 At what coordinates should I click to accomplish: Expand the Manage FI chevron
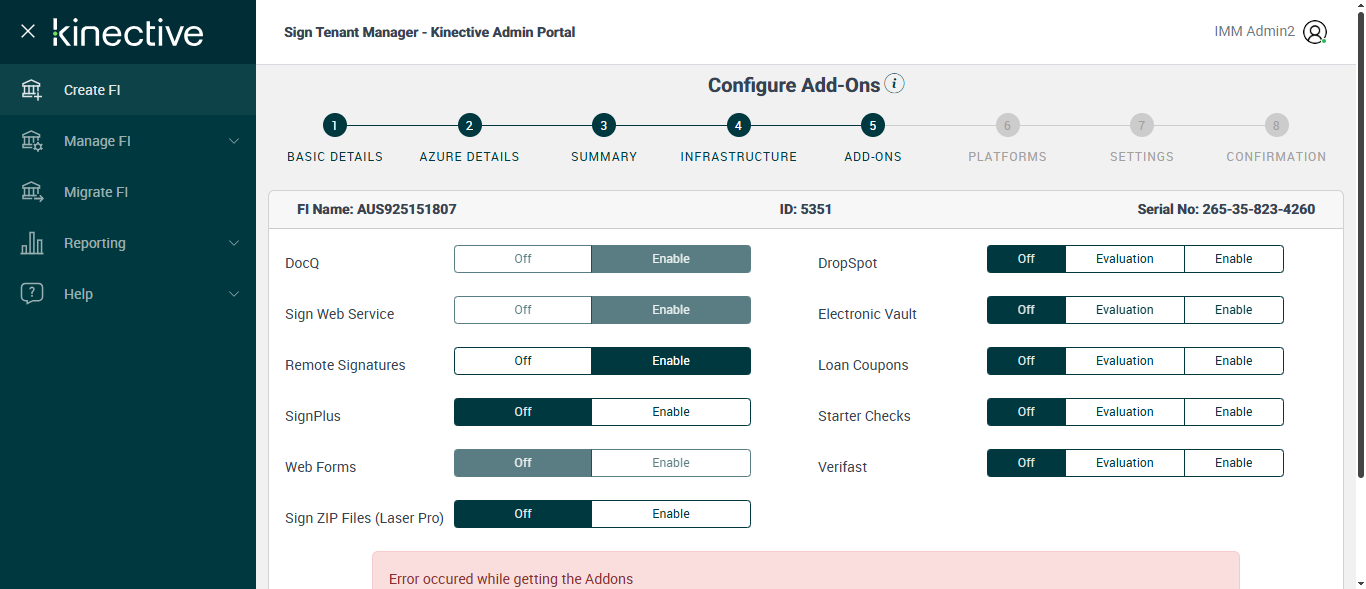click(x=234, y=141)
